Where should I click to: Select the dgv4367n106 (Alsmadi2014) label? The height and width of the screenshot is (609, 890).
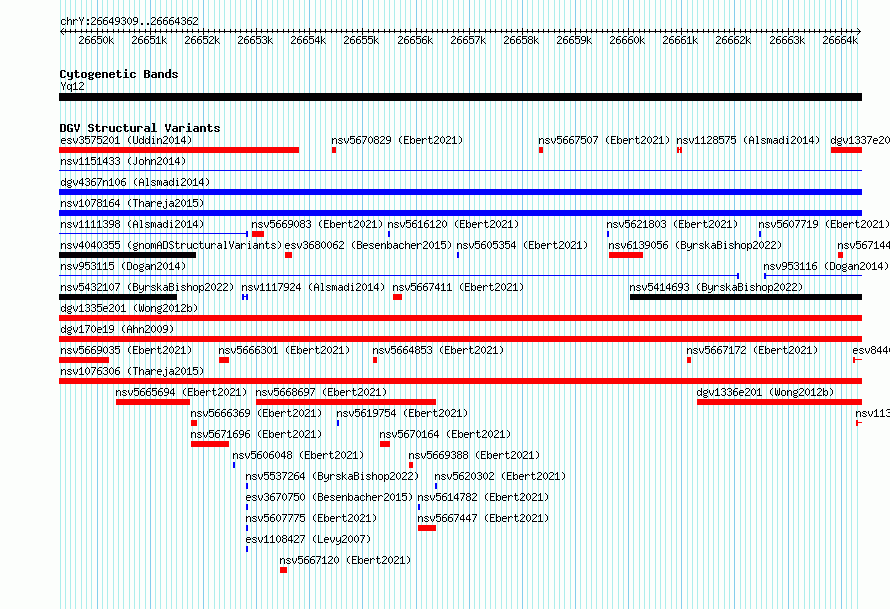(x=135, y=182)
